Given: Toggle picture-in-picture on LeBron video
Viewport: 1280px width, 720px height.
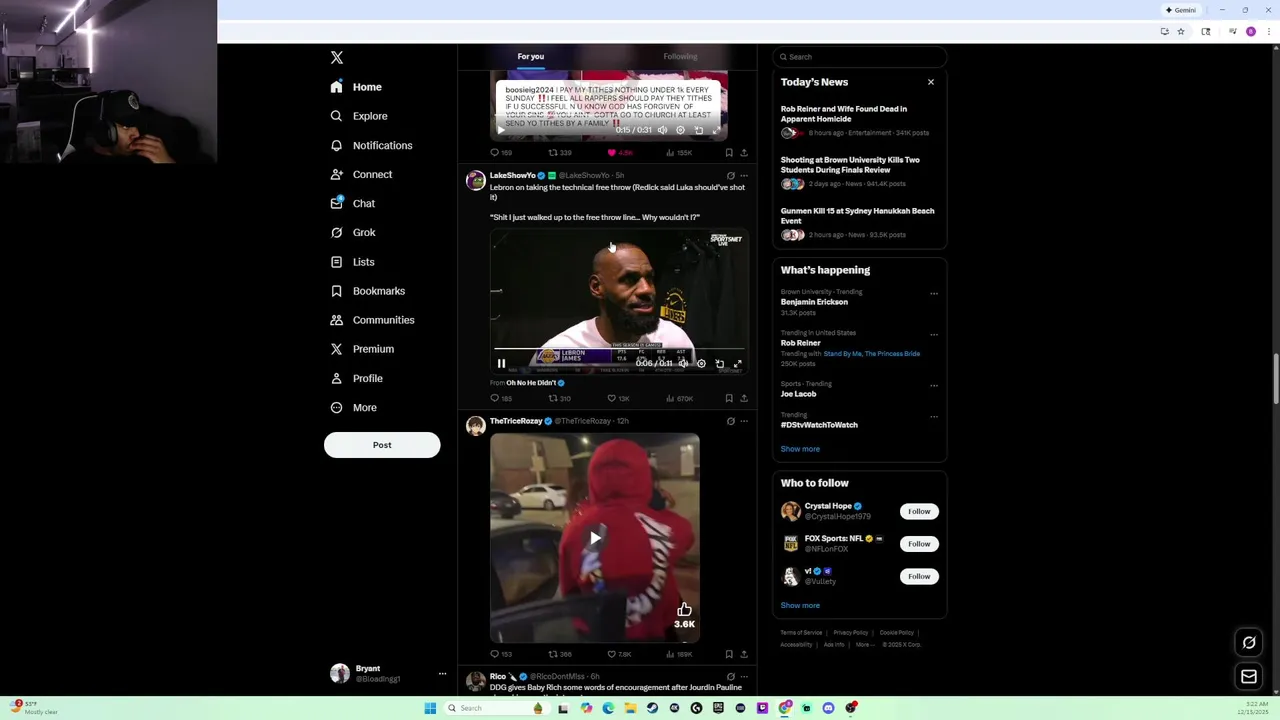Looking at the screenshot, I should [719, 364].
